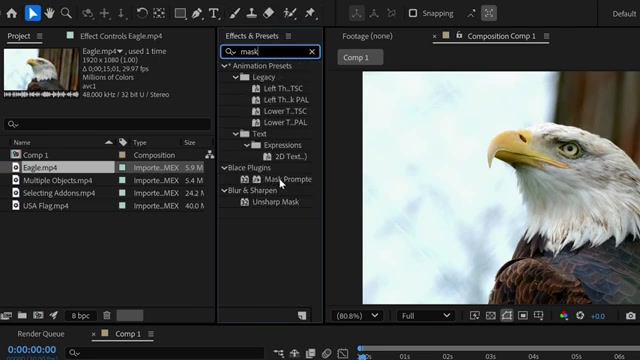Select the Rectangle shape tool
The width and height of the screenshot is (640, 360).
[x=180, y=13]
